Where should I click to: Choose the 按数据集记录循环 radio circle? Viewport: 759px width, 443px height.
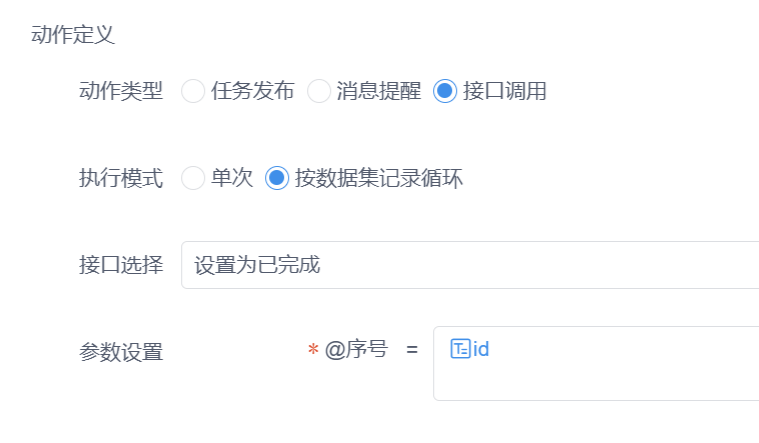coord(277,178)
